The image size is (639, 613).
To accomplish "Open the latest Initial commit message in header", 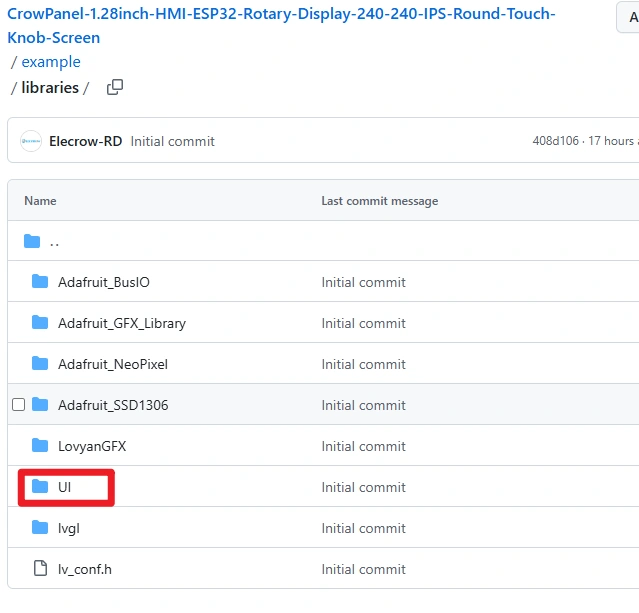I will [x=172, y=141].
